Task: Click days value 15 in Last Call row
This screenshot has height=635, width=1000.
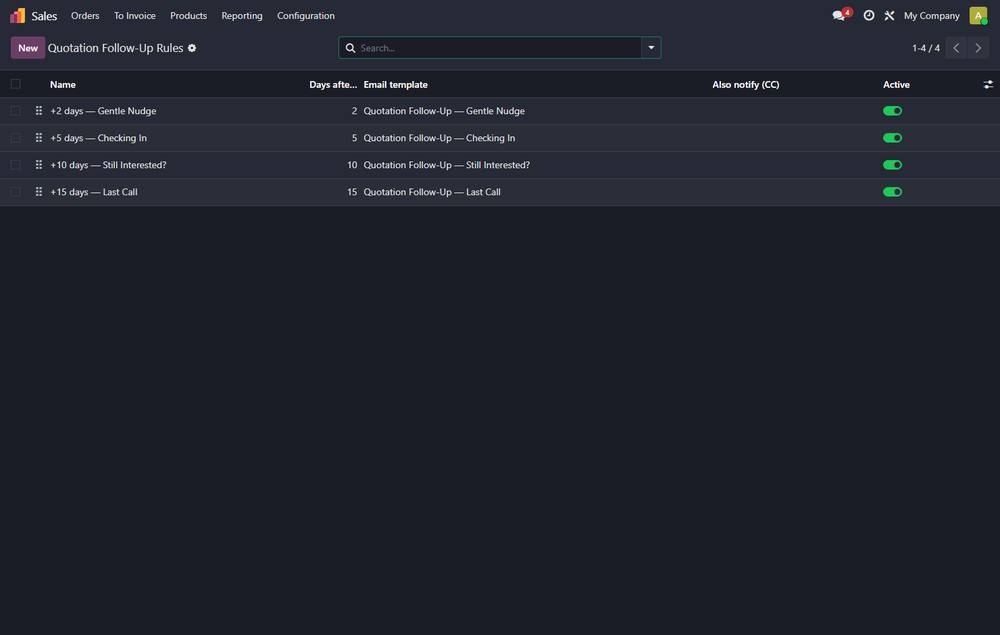Action: click(352, 192)
